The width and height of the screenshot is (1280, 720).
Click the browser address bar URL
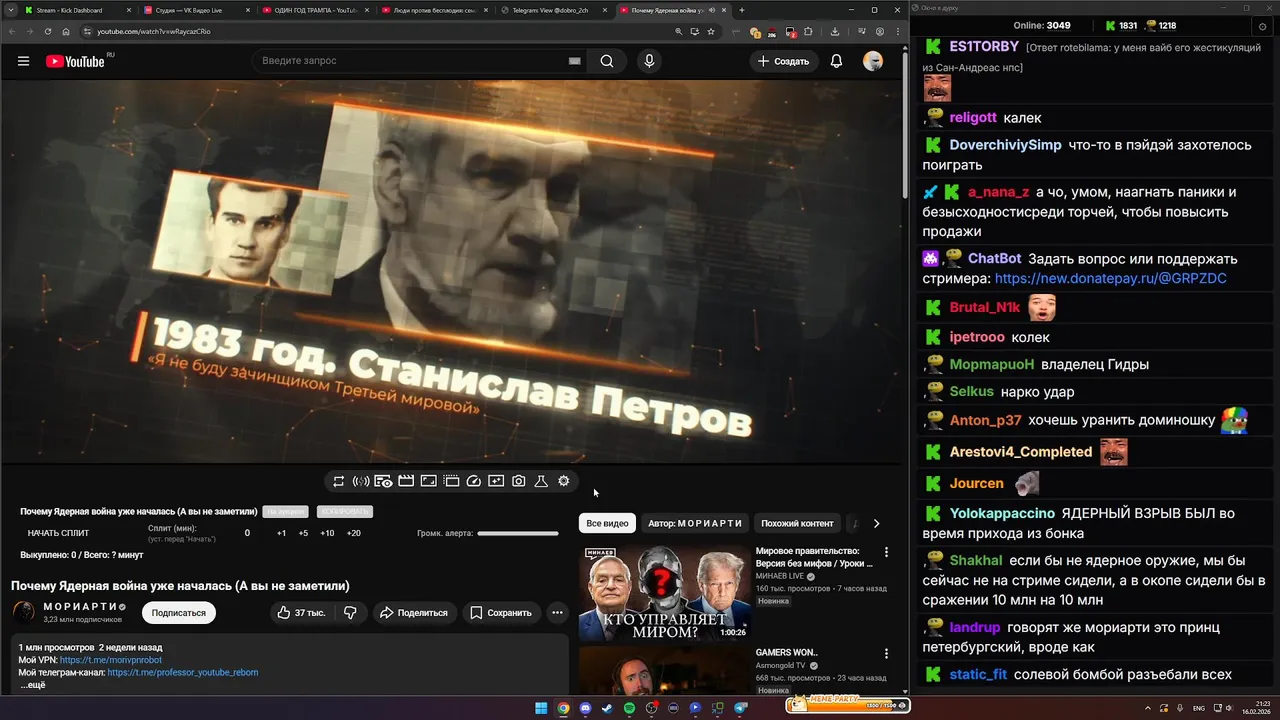pos(154,31)
